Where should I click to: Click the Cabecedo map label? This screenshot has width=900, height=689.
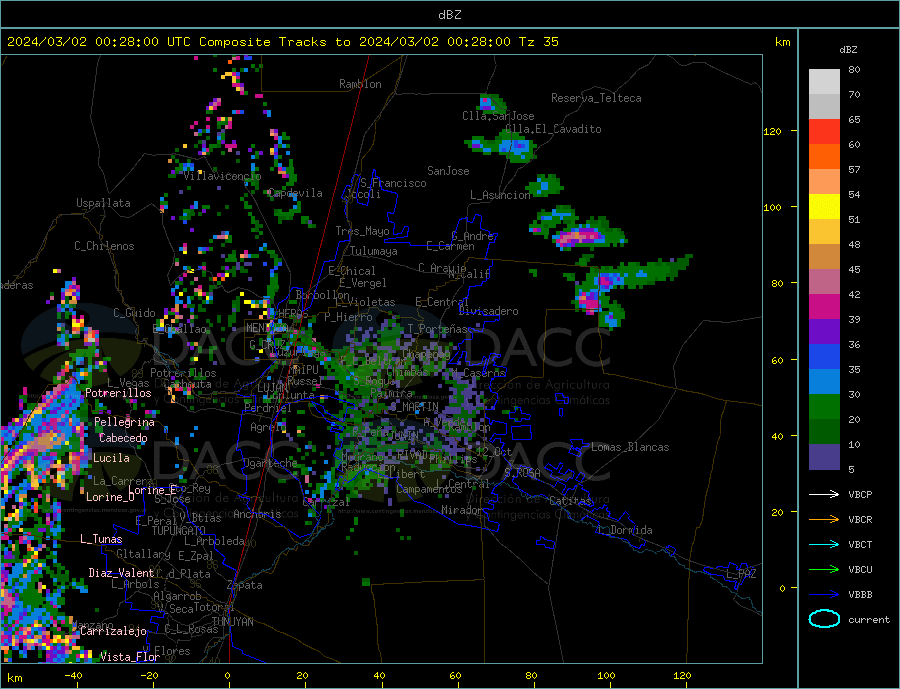tap(123, 438)
